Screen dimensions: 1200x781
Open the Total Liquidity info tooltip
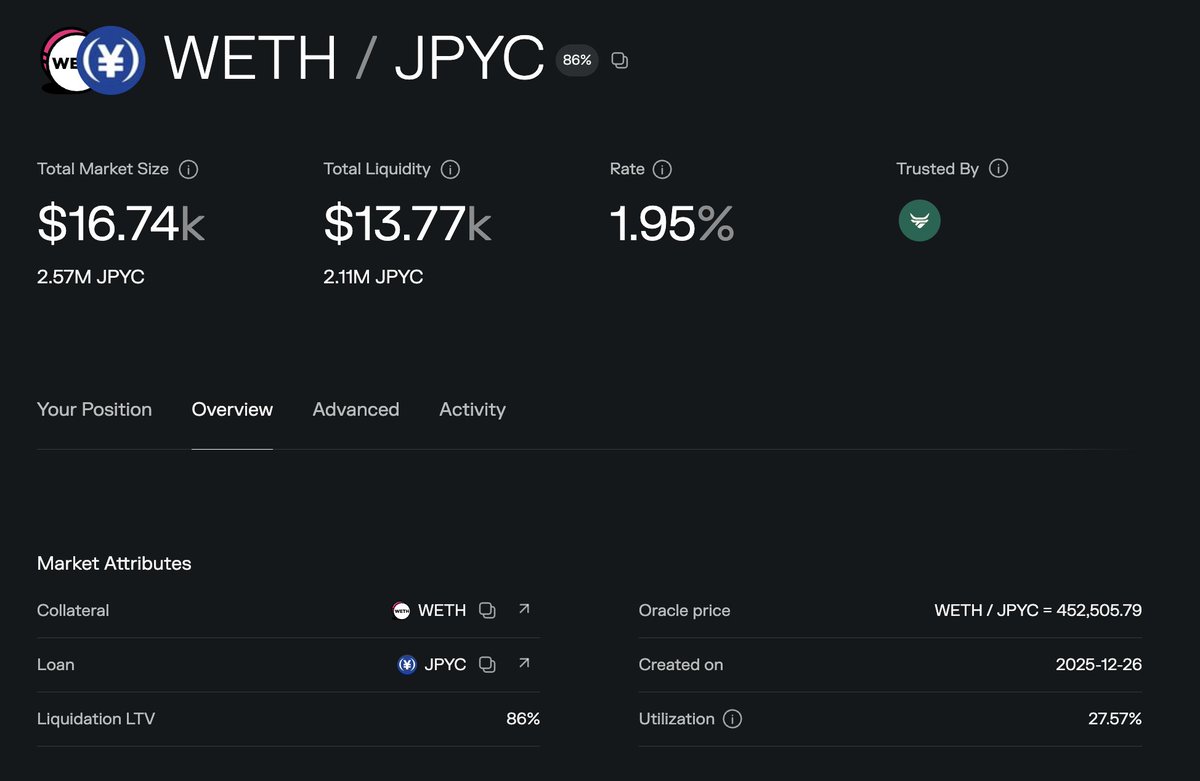click(x=450, y=169)
